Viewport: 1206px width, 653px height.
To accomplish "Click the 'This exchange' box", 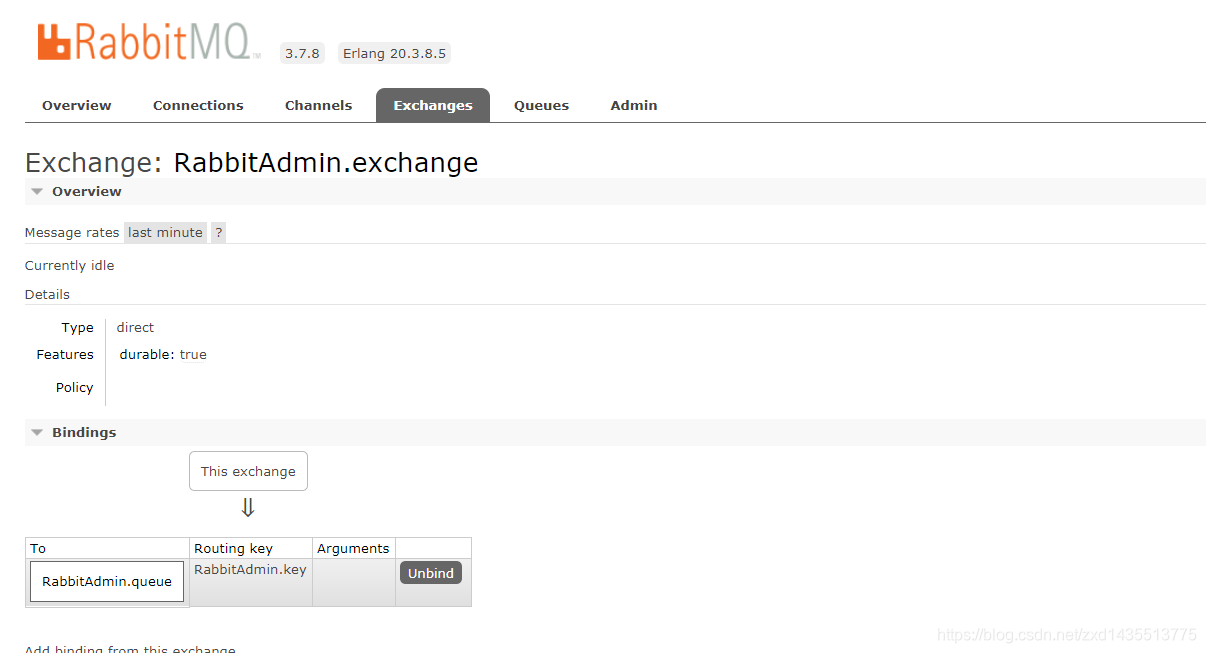I will (248, 471).
